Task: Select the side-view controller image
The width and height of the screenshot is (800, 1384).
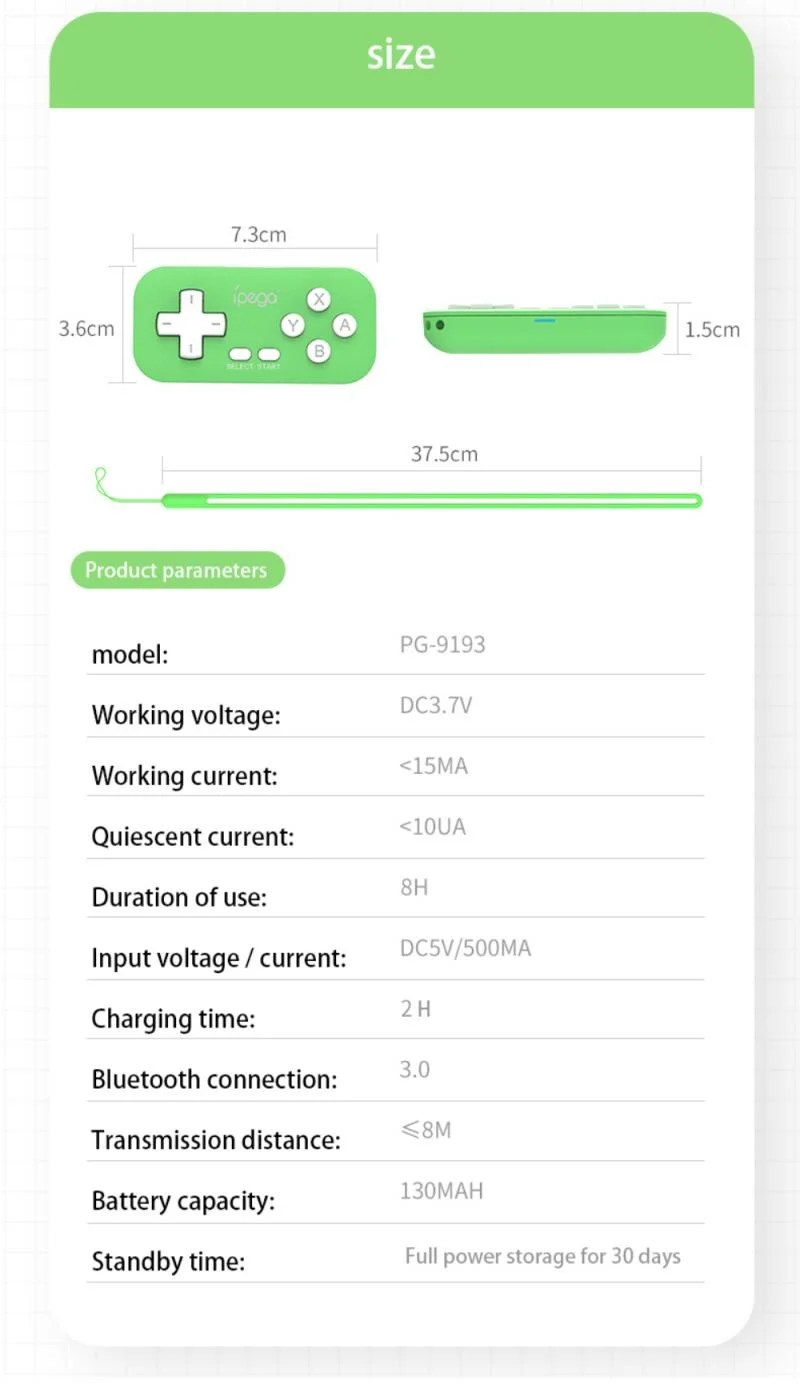Action: 545,330
